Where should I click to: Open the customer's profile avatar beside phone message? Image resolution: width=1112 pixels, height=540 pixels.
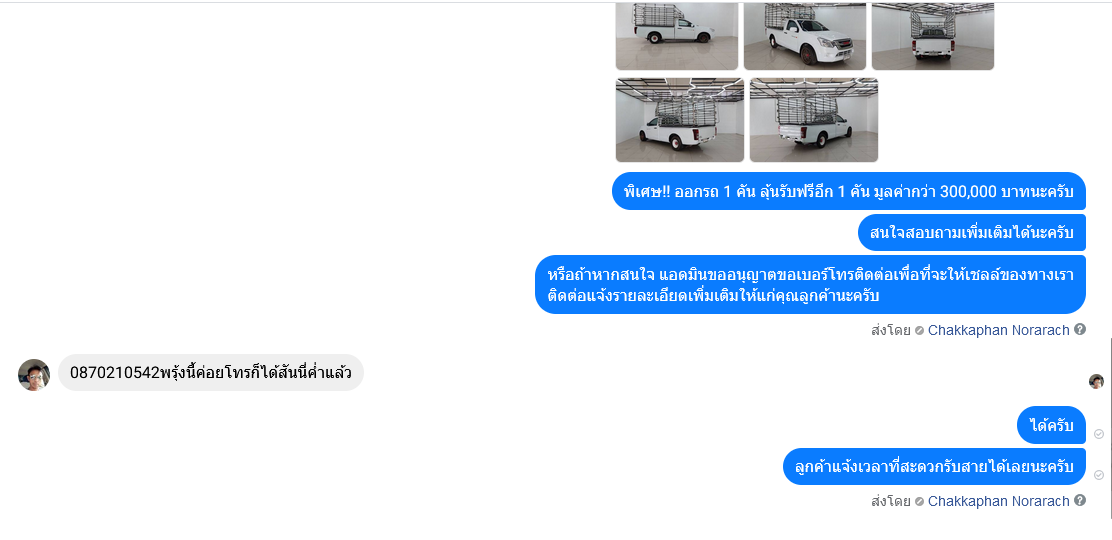click(x=34, y=374)
